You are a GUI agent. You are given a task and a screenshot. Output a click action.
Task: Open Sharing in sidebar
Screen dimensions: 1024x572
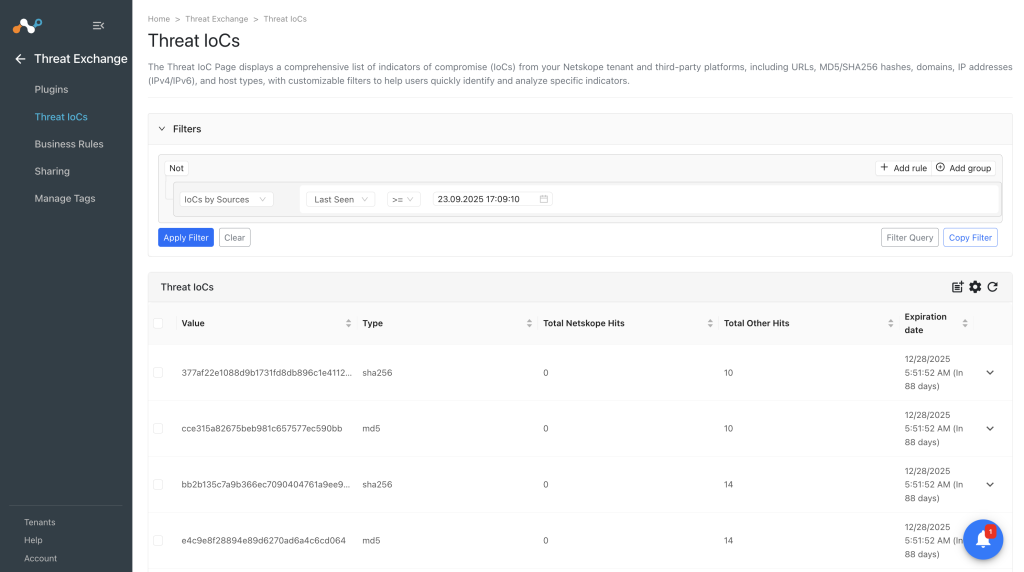[x=52, y=171]
